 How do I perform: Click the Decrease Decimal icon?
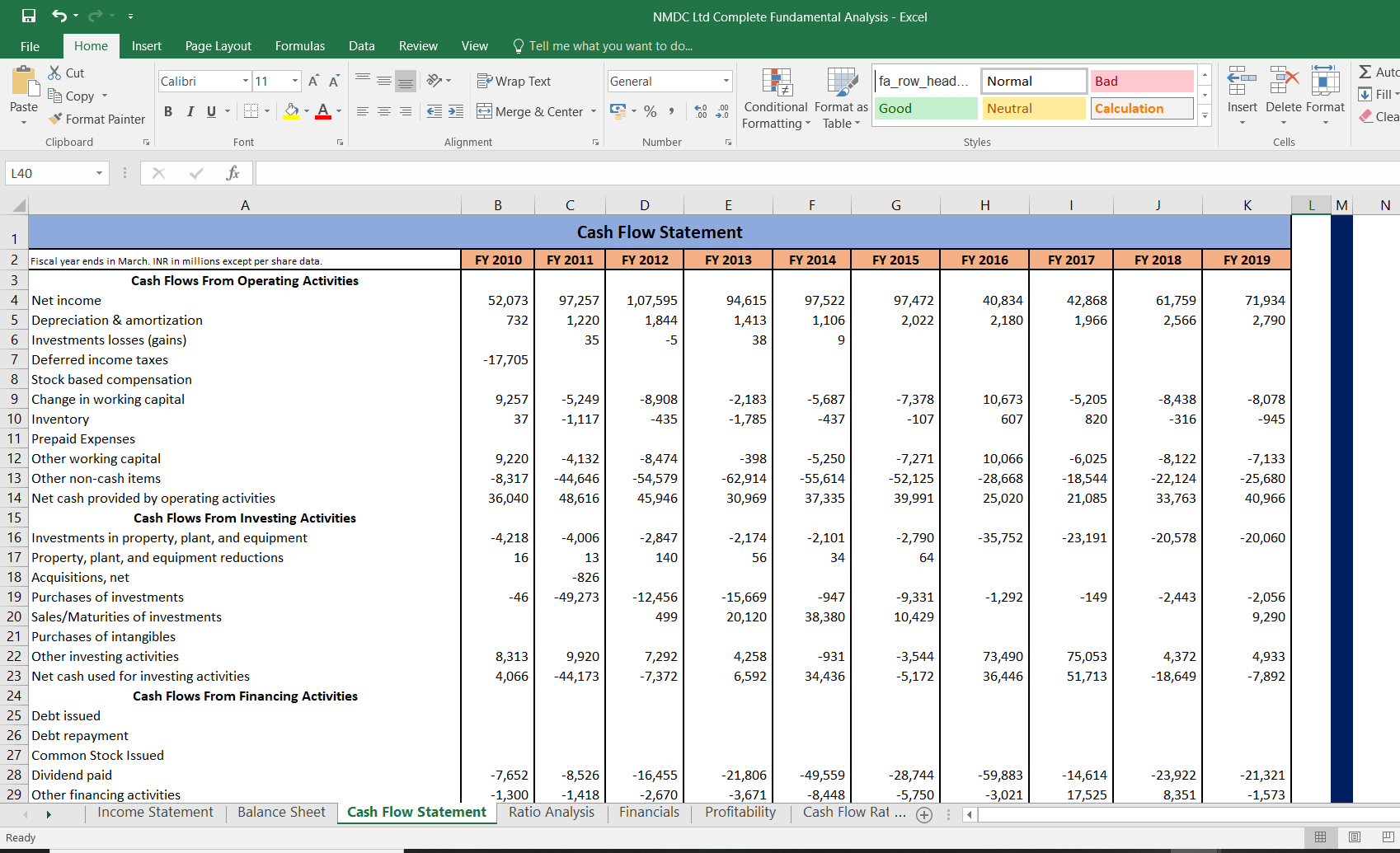point(722,111)
